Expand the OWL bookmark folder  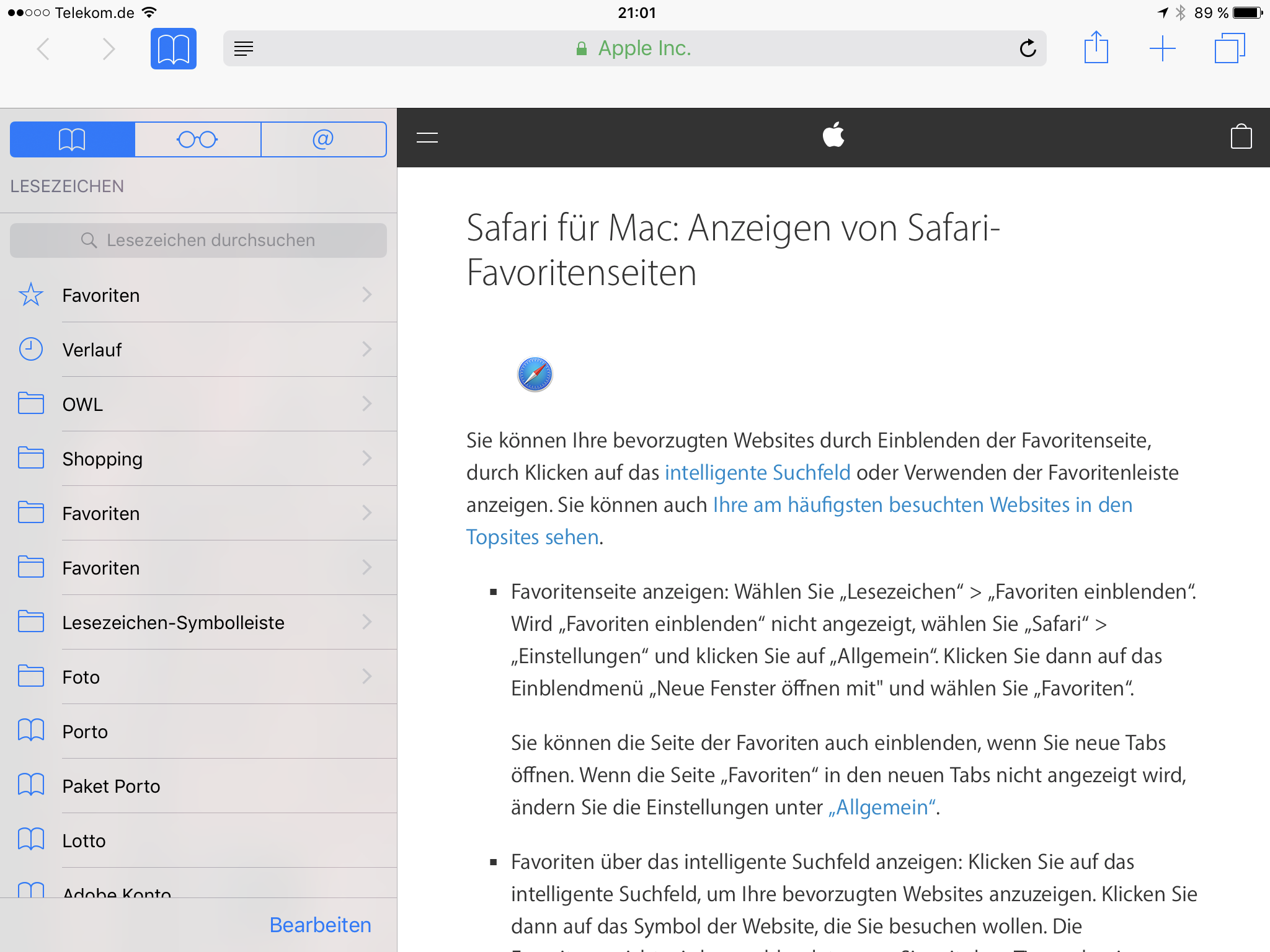pyautogui.click(x=198, y=404)
